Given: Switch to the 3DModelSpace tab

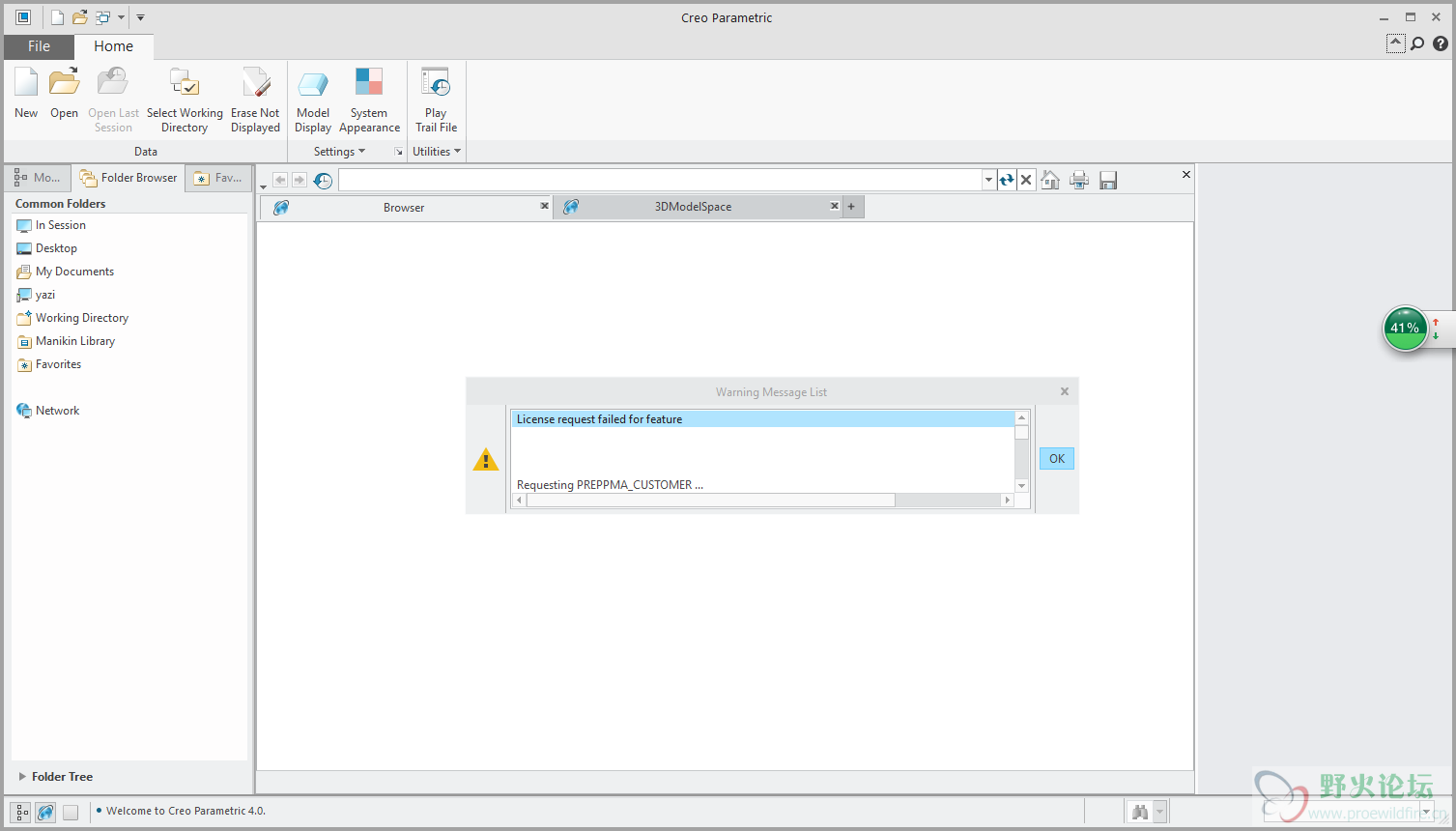Looking at the screenshot, I should [693, 207].
